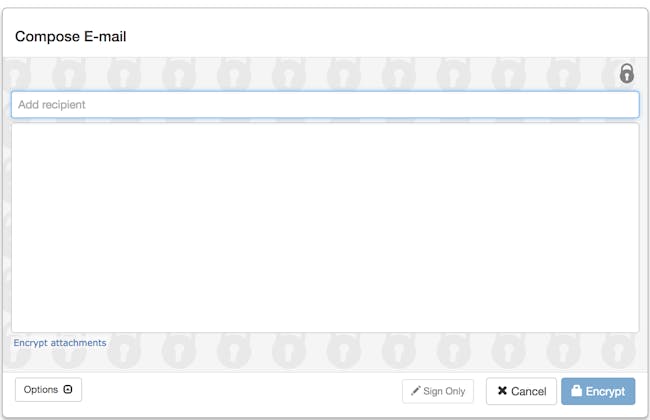
Task: Focus the Add recipient field
Action: [325, 104]
